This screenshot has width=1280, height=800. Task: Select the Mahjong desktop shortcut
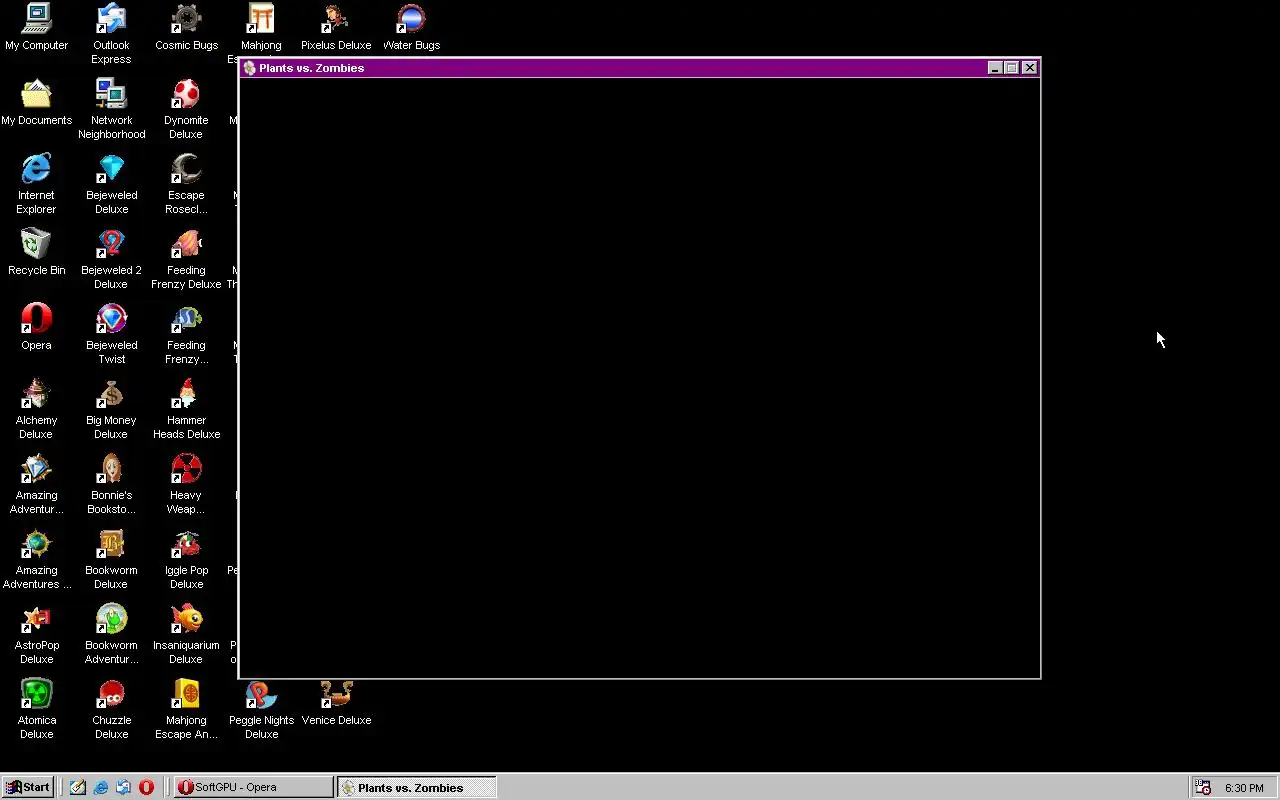coord(261,27)
